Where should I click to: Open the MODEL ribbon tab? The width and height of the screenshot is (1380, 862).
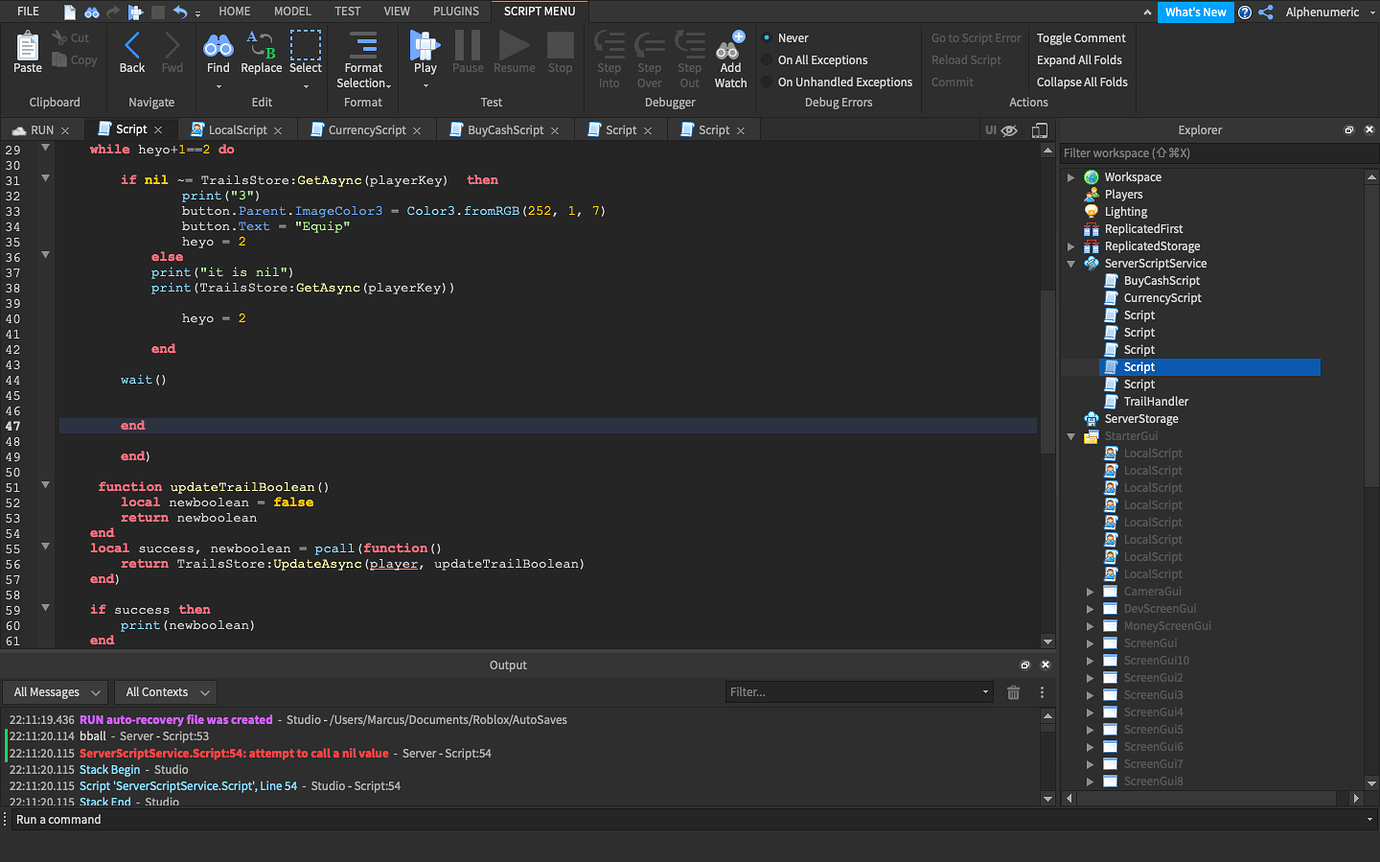pyautogui.click(x=292, y=11)
